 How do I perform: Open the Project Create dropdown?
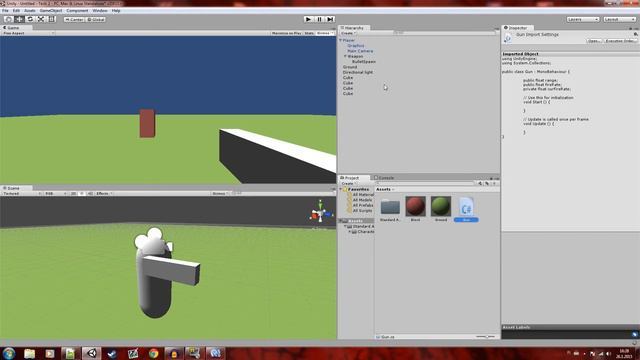pos(348,184)
